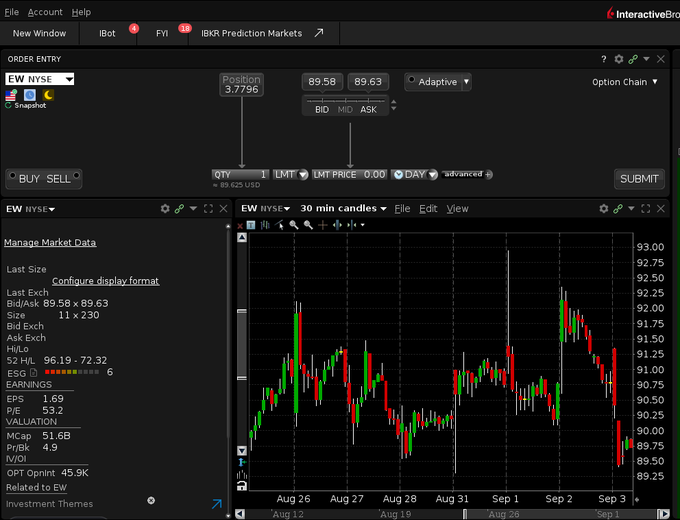Open Investment Themes blue arrow link
Viewport: 680px width, 520px height.
[217, 504]
